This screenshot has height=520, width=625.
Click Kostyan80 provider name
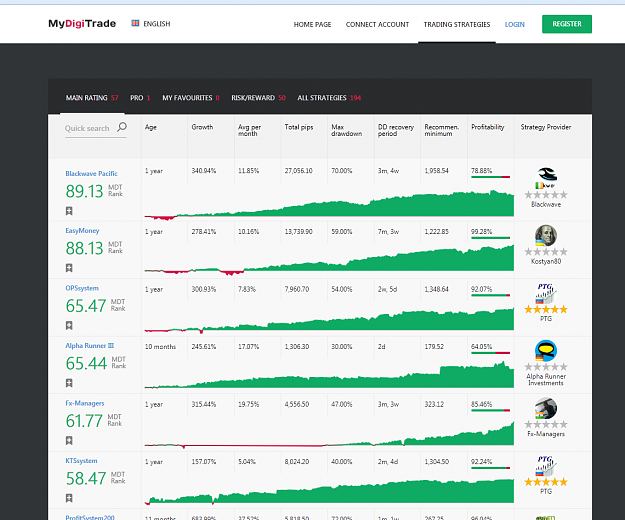(x=546, y=261)
